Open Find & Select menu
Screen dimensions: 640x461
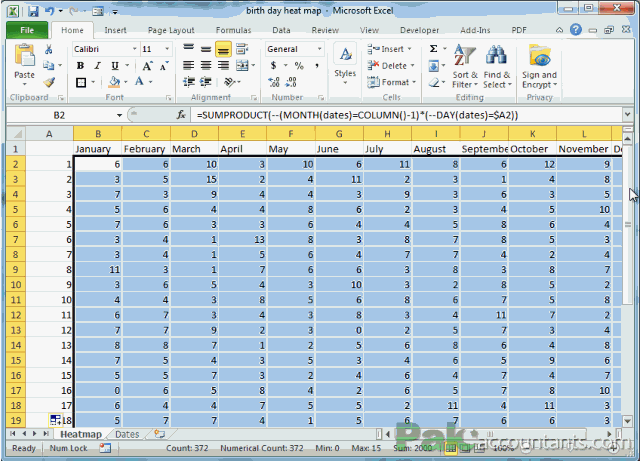[497, 67]
